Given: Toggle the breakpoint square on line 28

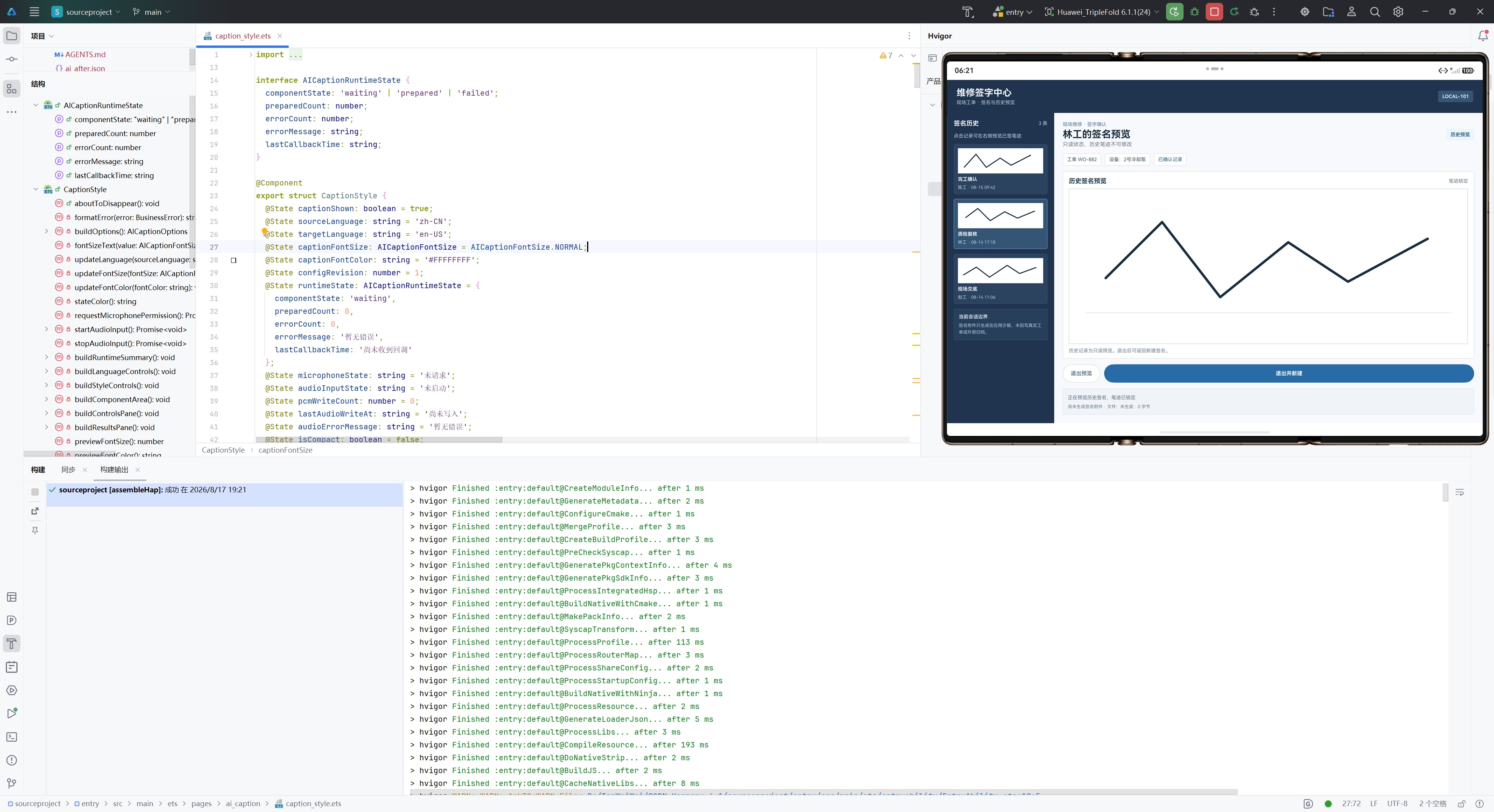Looking at the screenshot, I should click(234, 260).
